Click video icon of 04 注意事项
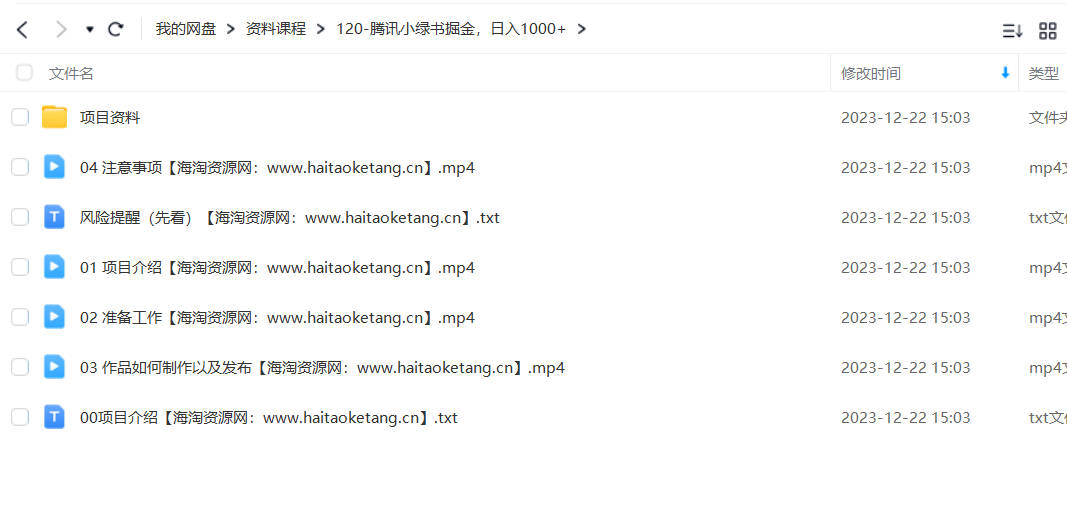Viewport: 1067px width, 526px height. 54,167
